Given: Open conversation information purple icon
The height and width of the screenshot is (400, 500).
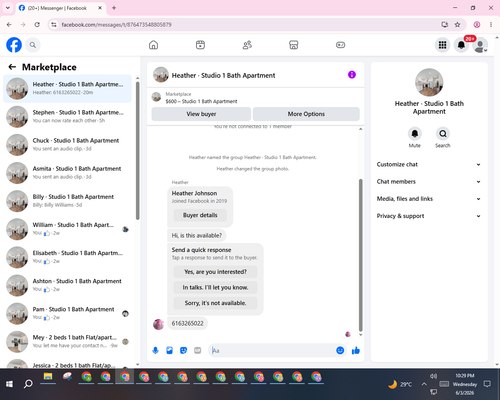Looking at the screenshot, I should pyautogui.click(x=352, y=75).
